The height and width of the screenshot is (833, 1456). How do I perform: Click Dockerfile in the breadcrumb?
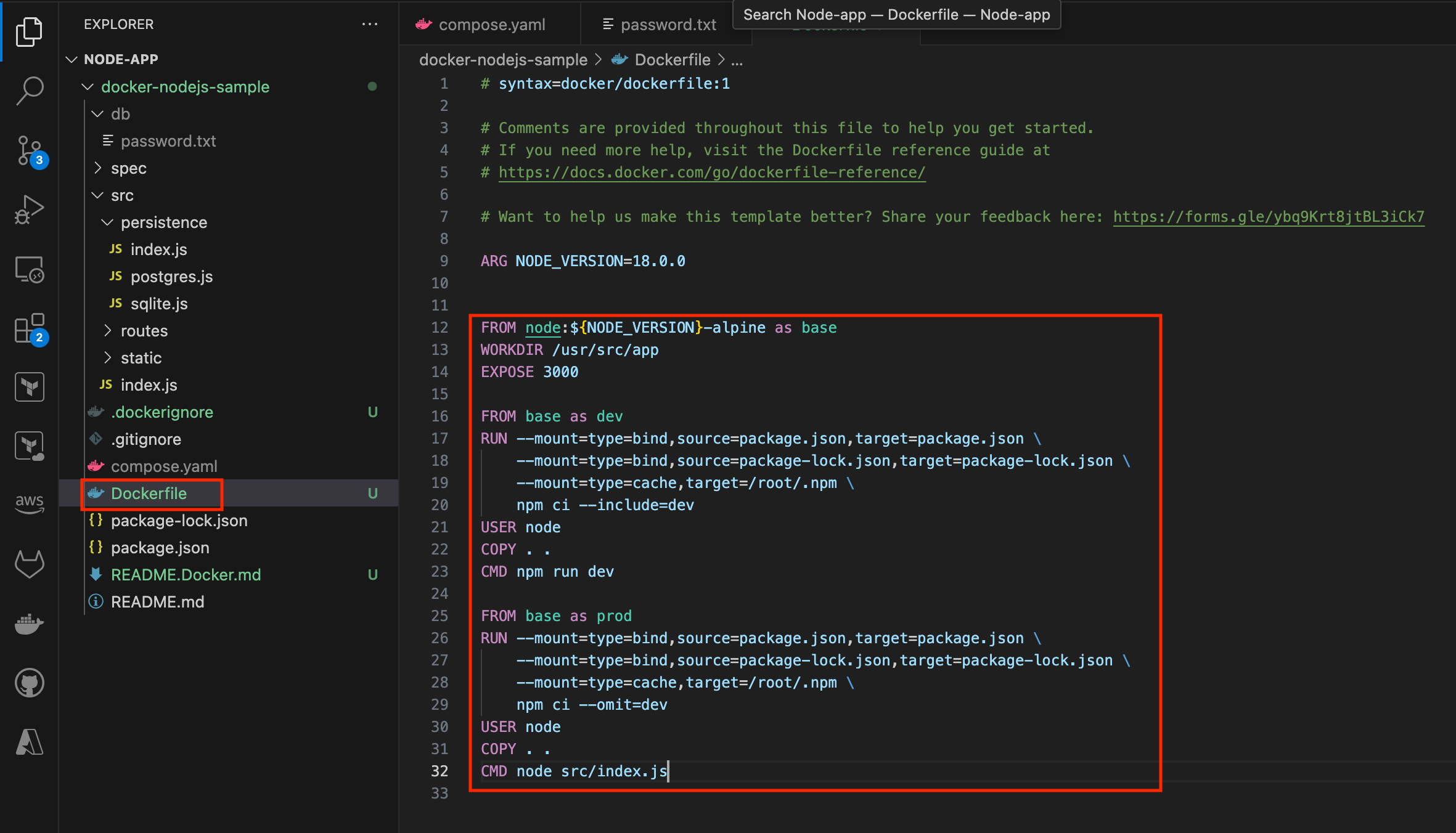tap(673, 60)
